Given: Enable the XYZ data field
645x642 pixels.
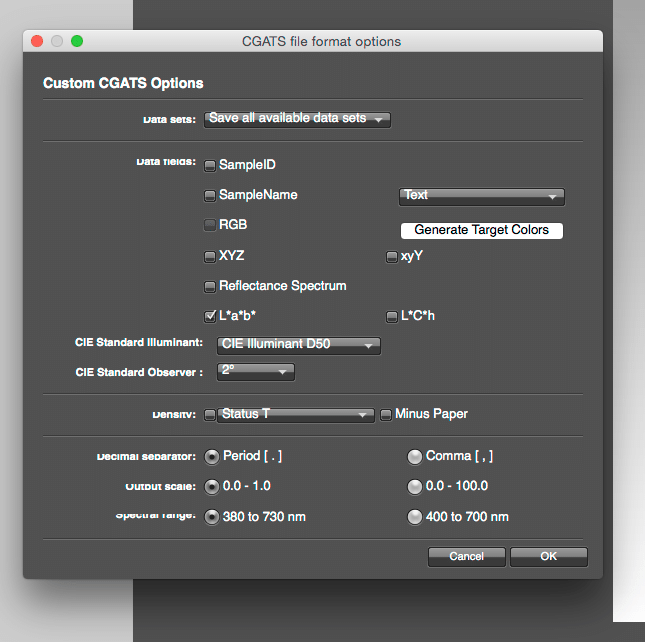Looking at the screenshot, I should [210, 257].
